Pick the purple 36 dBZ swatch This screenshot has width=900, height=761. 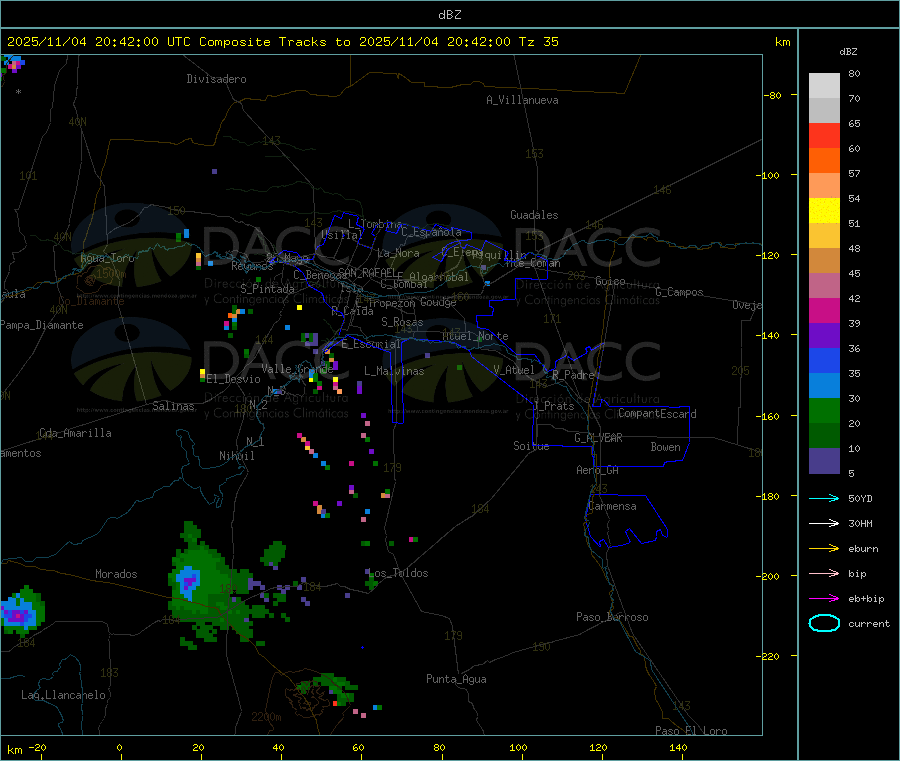824,336
